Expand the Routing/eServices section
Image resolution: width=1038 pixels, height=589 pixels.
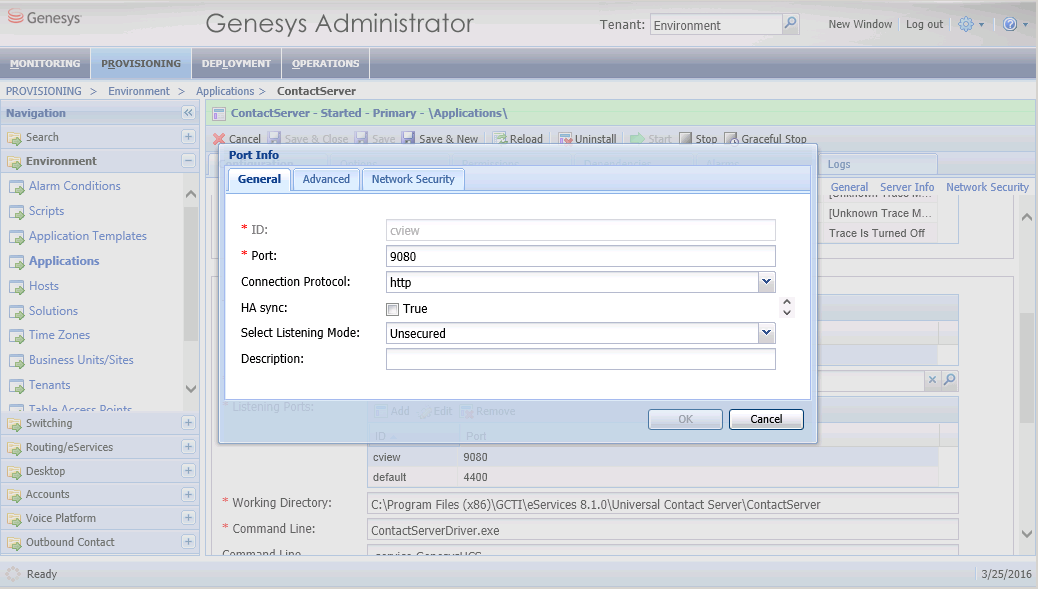tap(188, 447)
